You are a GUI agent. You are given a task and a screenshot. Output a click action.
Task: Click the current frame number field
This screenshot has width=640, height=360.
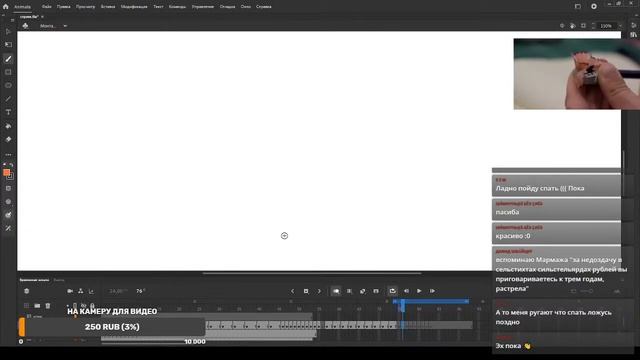click(140, 291)
